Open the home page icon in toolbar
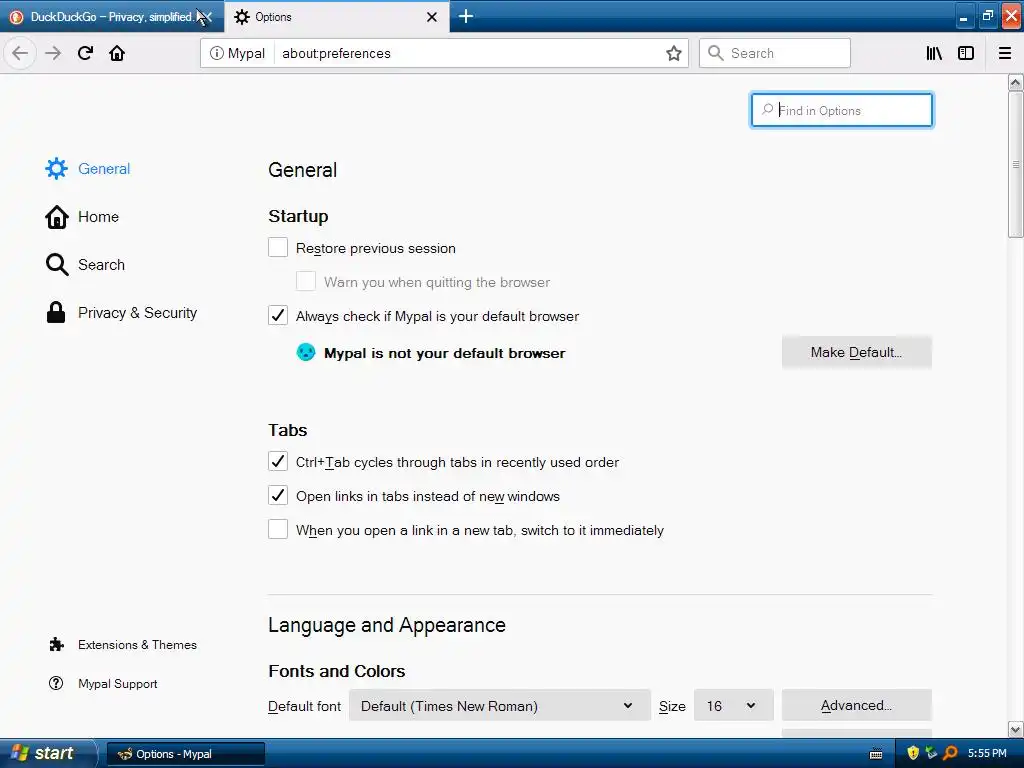The image size is (1024, 768). (x=117, y=53)
